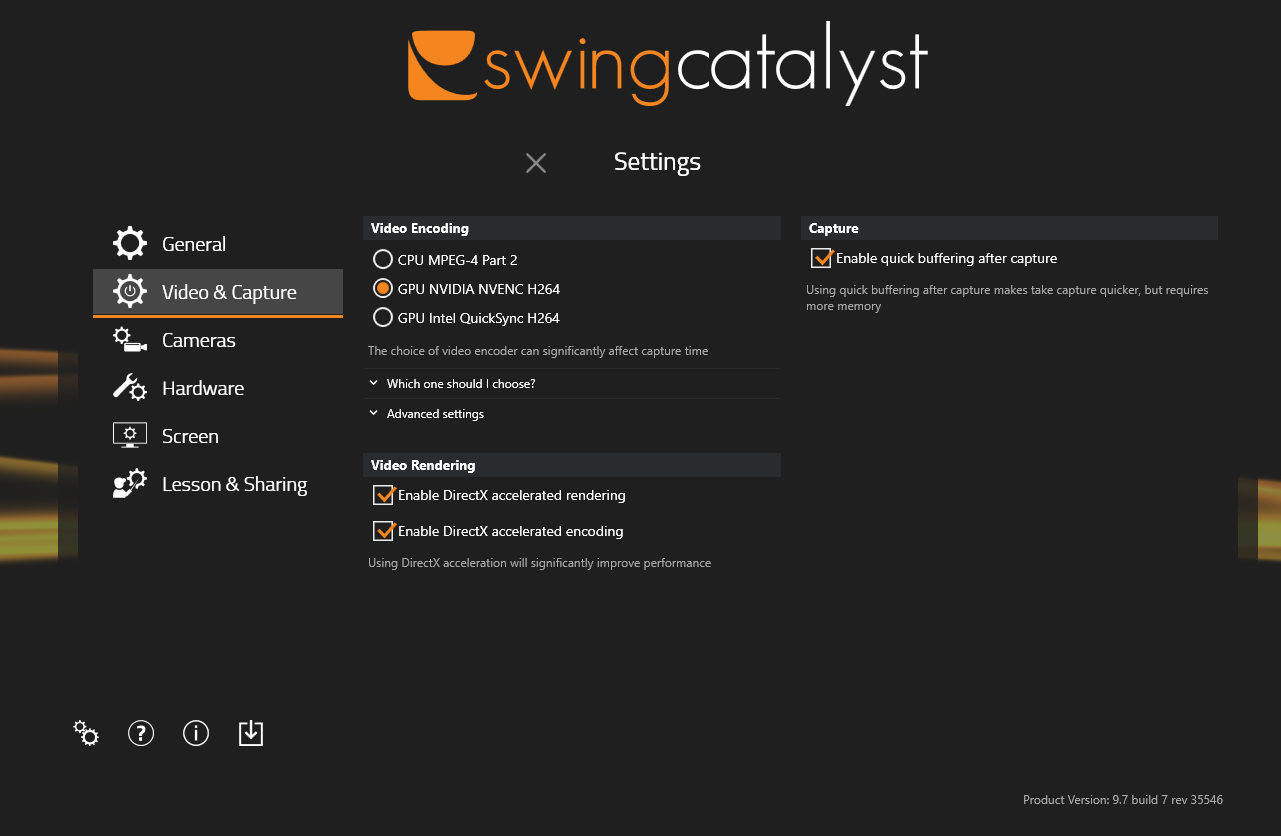
Task: Close the Settings page with X
Action: pyautogui.click(x=536, y=163)
